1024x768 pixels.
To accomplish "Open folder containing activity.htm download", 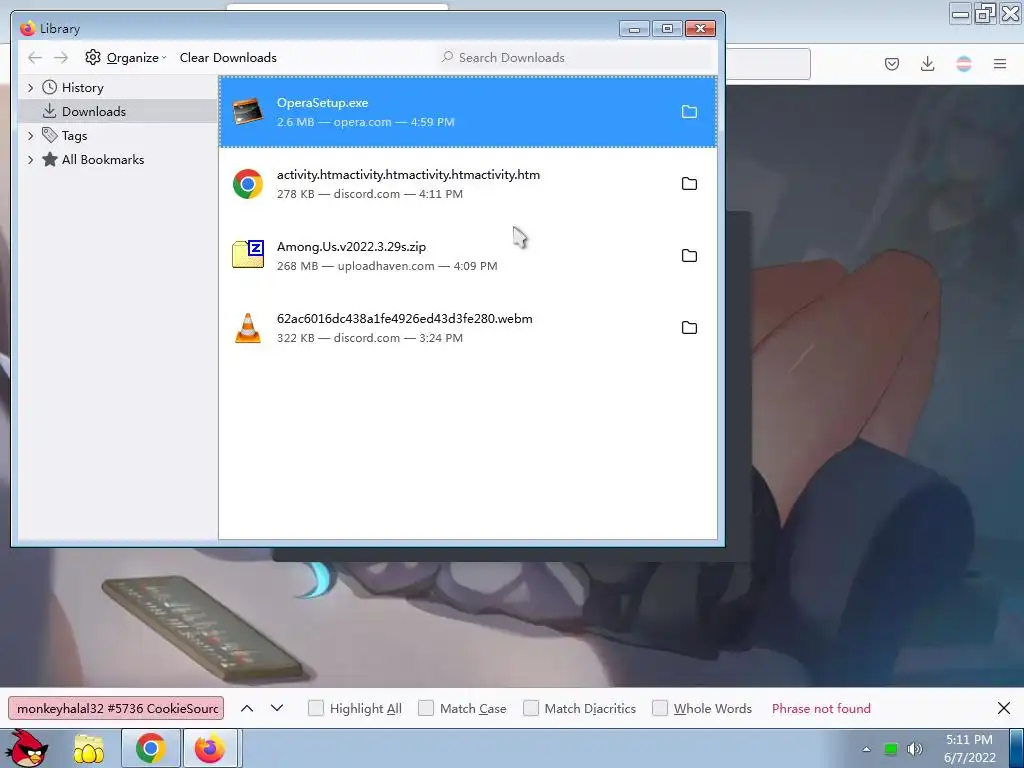I will tap(689, 184).
